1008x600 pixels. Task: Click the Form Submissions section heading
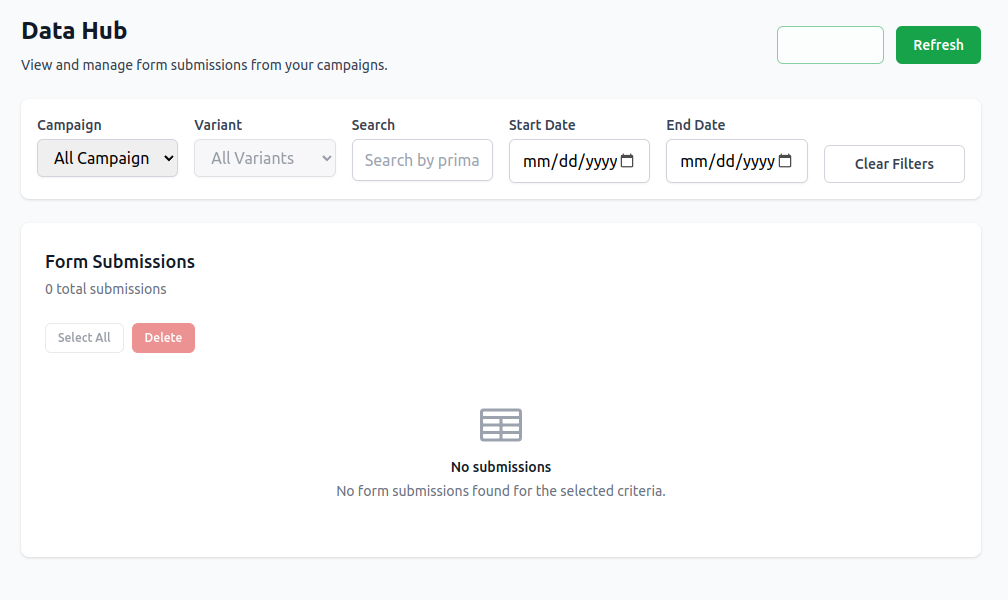(x=120, y=262)
